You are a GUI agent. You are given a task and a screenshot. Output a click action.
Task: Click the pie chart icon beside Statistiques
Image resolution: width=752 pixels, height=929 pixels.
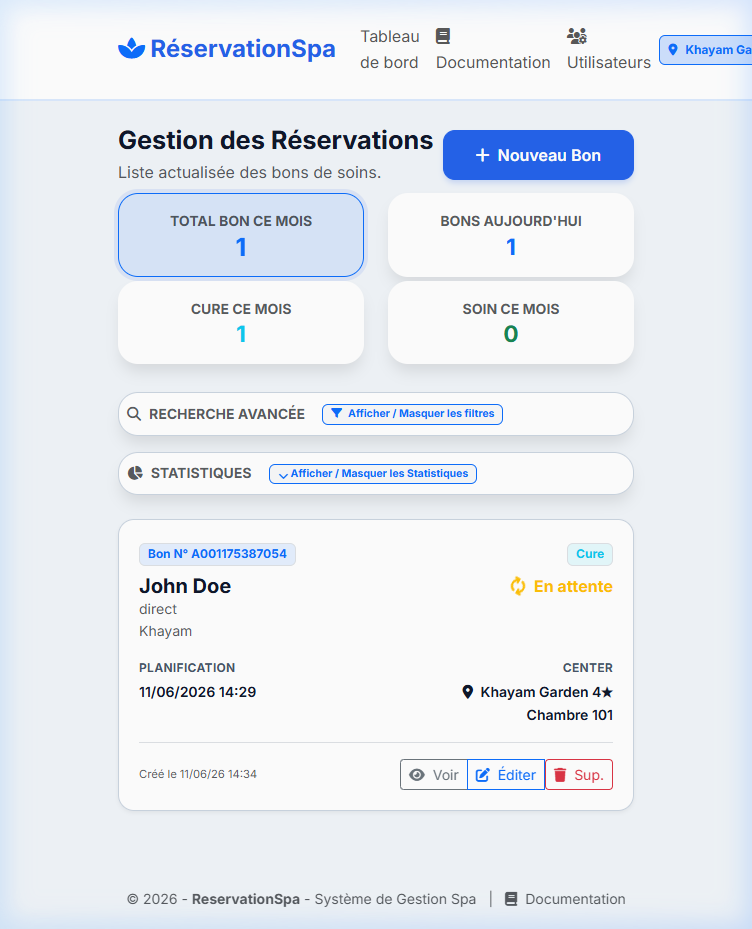click(x=136, y=473)
